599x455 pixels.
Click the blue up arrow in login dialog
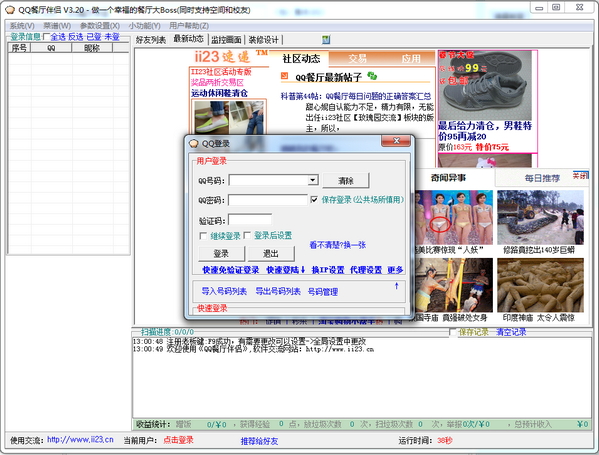click(397, 286)
